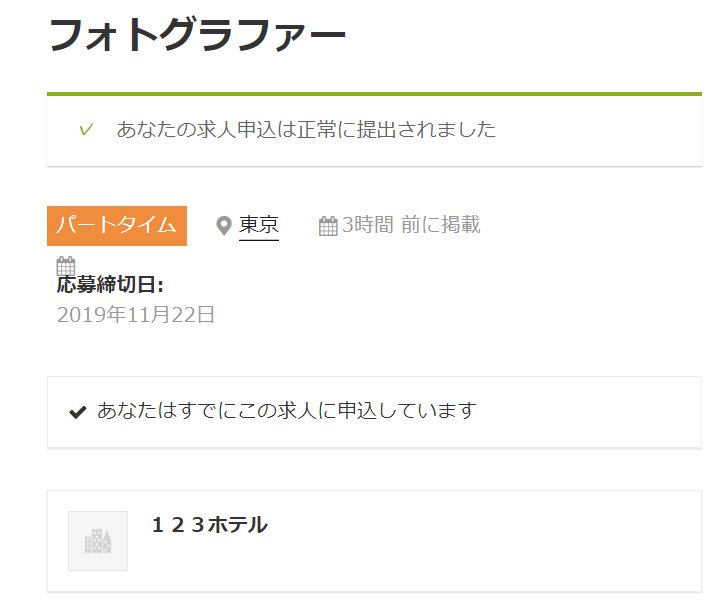Click the black checkmark before あなたはすでに
The height and width of the screenshot is (608, 723).
78,412
